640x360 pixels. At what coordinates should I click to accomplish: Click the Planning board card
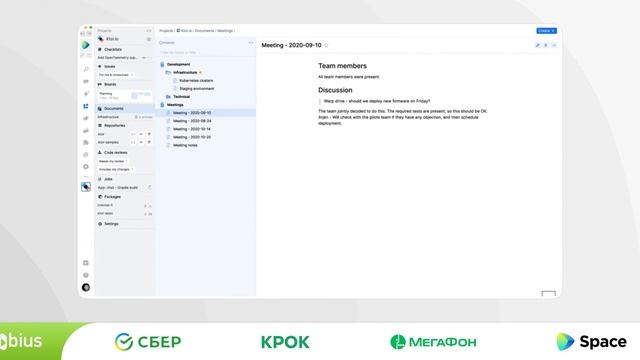coord(124,96)
